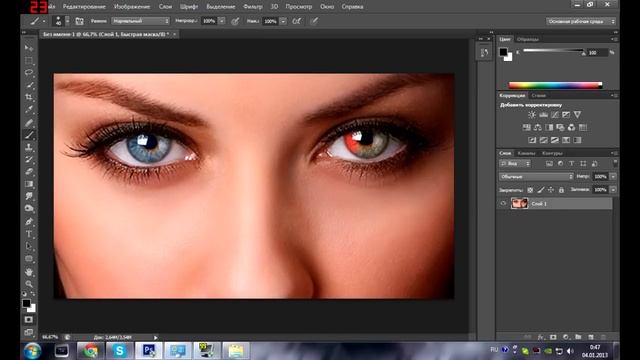
Task: Select the Clone Stamp tool
Action: (x=29, y=147)
